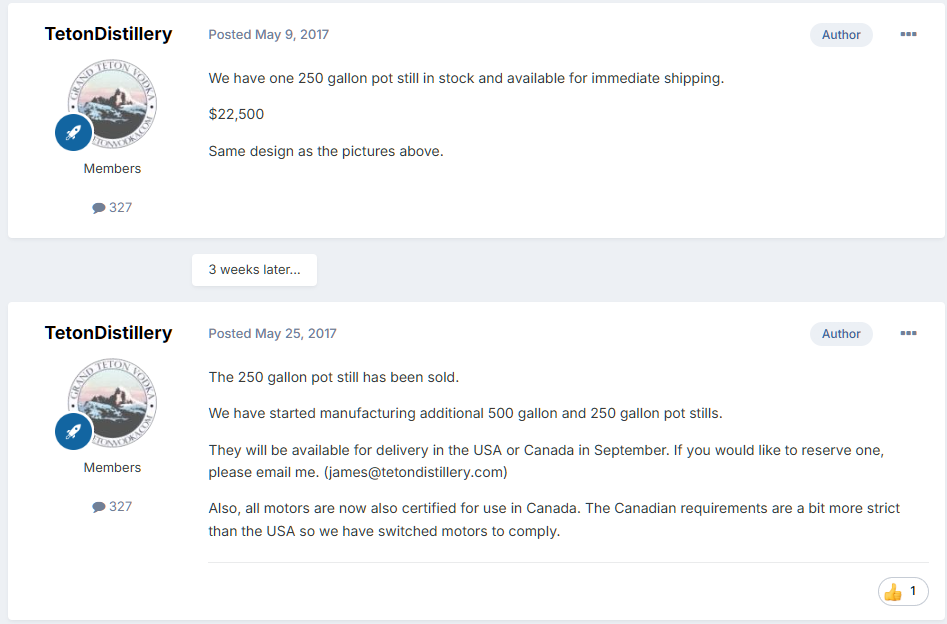This screenshot has height=624, width=947.
Task: Click the speech bubble post count in first post
Action: click(x=112, y=207)
